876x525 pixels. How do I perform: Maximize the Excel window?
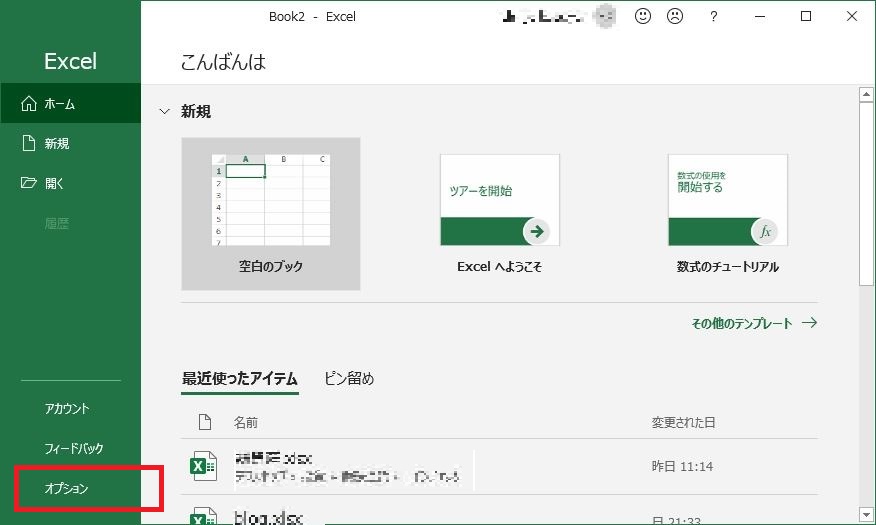(806, 16)
